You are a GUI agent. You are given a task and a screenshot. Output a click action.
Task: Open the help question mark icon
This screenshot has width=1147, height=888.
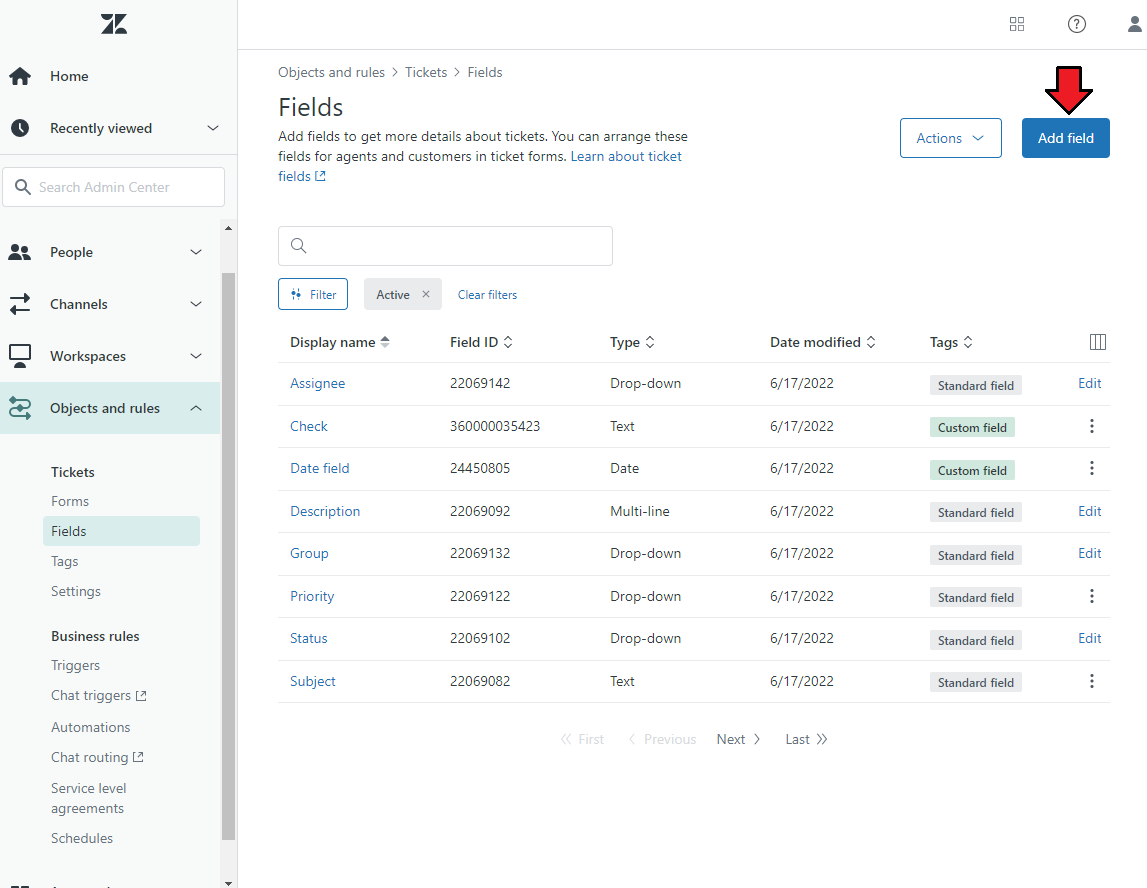(1077, 24)
